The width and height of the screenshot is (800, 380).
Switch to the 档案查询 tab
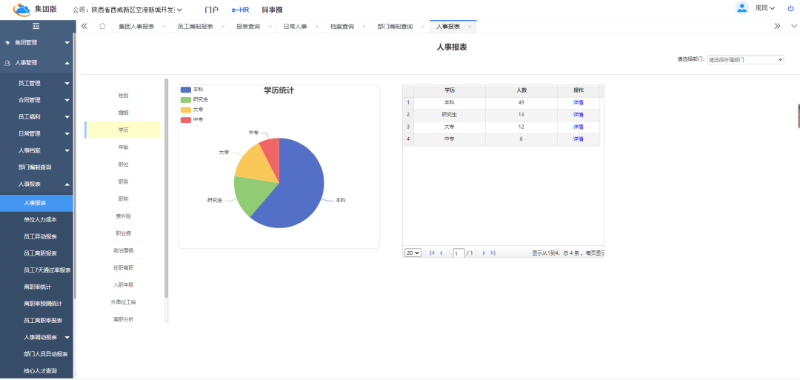(x=343, y=27)
